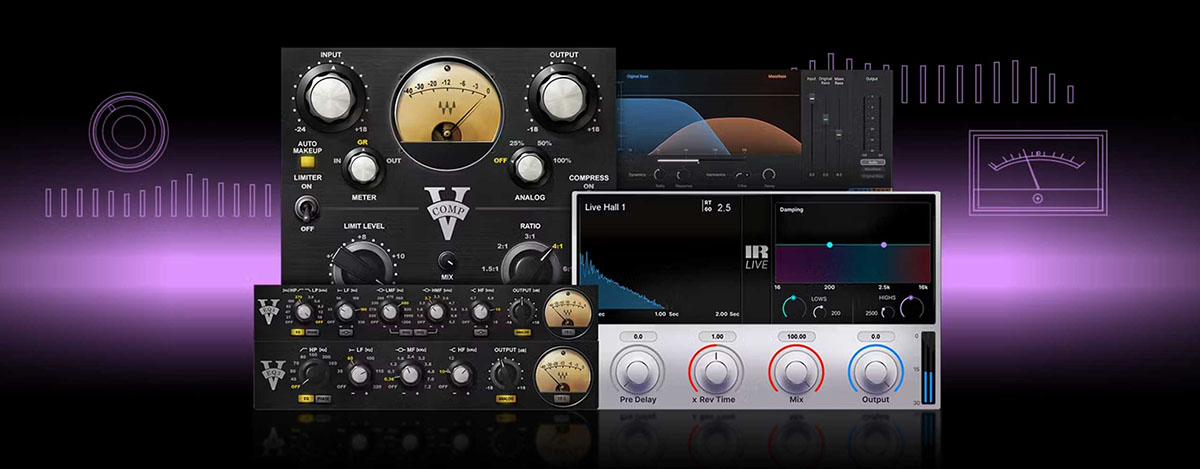Click the MaxxBass Ratio knob
Screen dimensions: 1200x469
(660, 174)
